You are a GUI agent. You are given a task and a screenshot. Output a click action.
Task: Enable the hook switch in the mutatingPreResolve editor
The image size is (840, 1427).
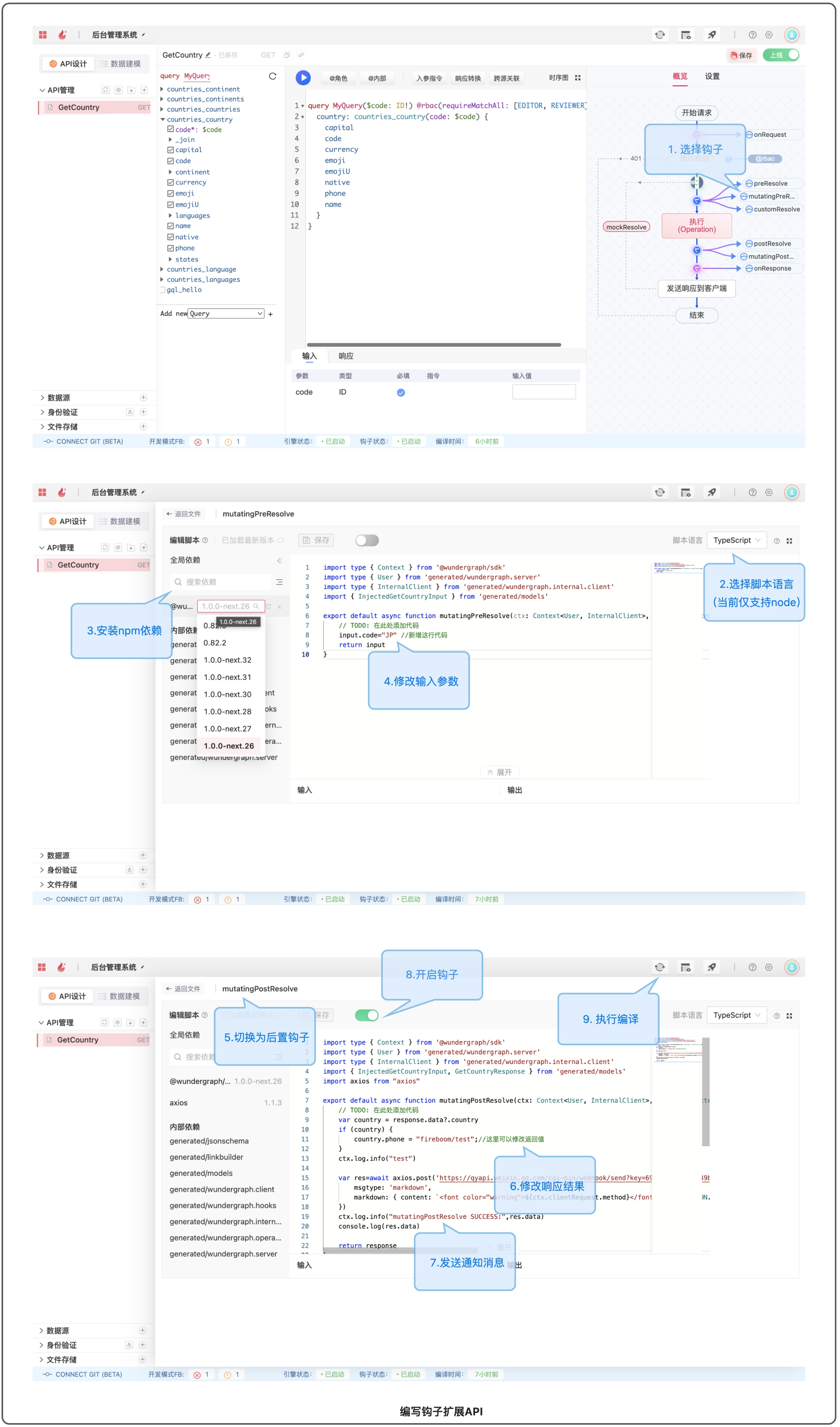coord(366,541)
